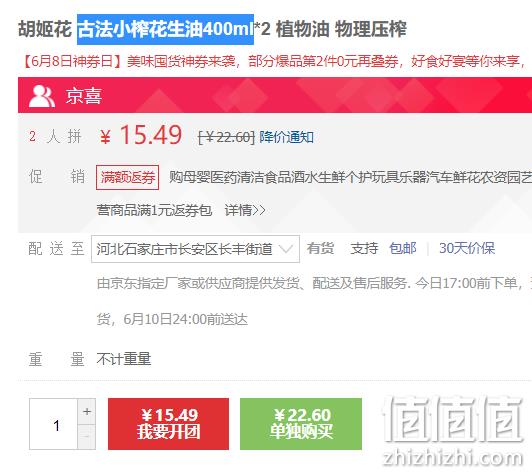Screen dimensions: 532x475
Task: Increase quantity with the plus stepper
Action: coord(87,411)
